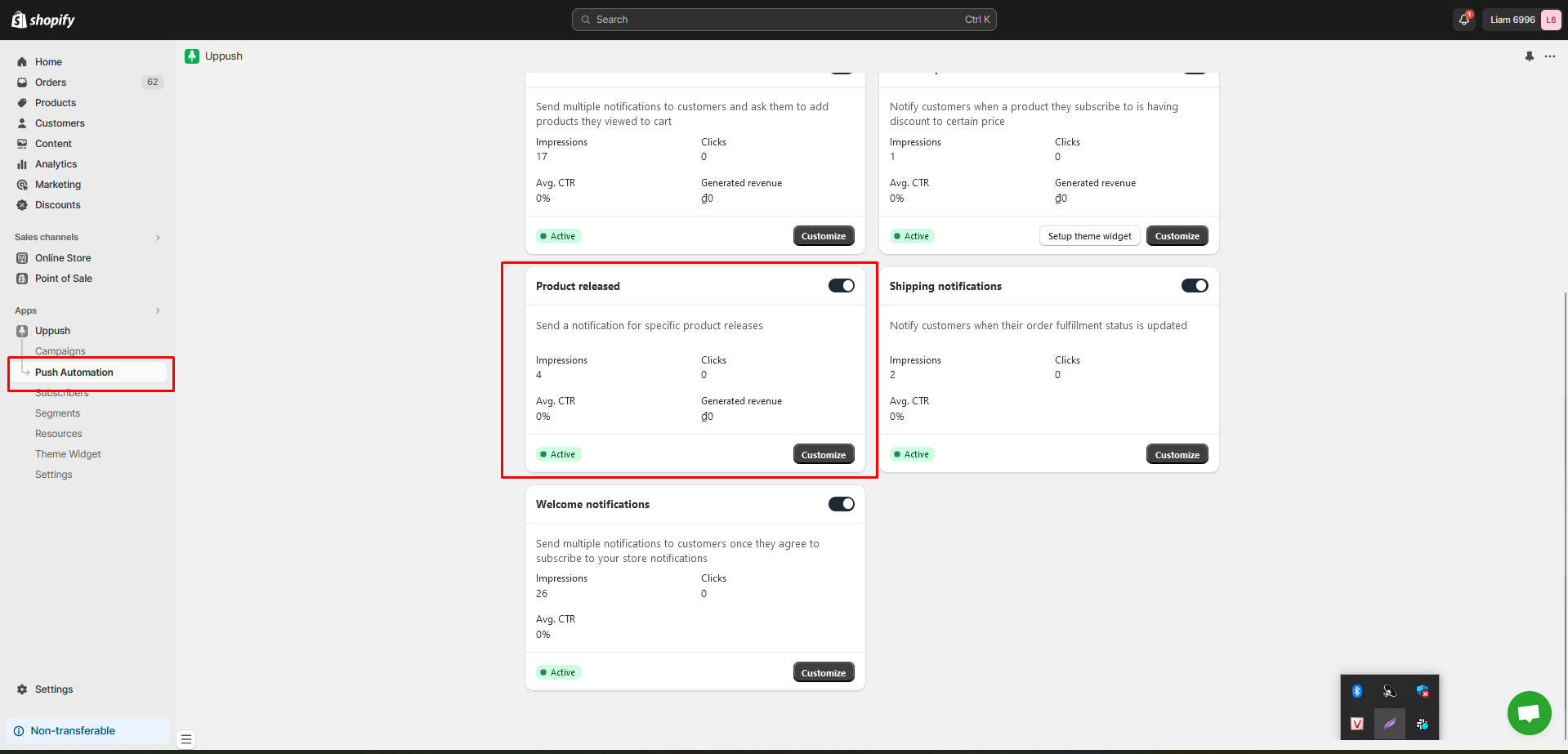Viewport: 1568px width, 754px height.
Task: Click the sidebar collapse icon at bottom
Action: pyautogui.click(x=186, y=739)
